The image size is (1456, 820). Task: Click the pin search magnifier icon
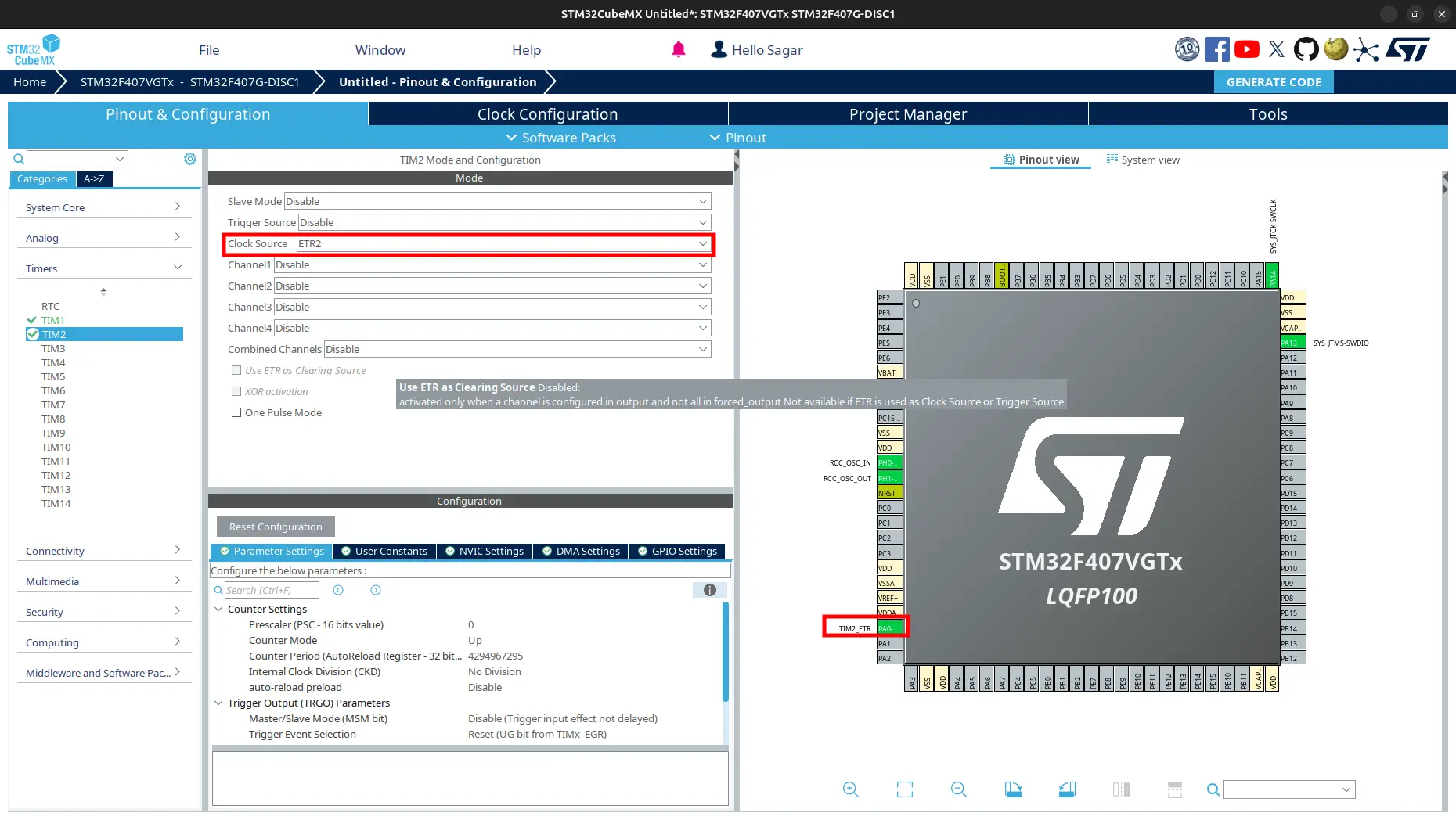(1213, 789)
